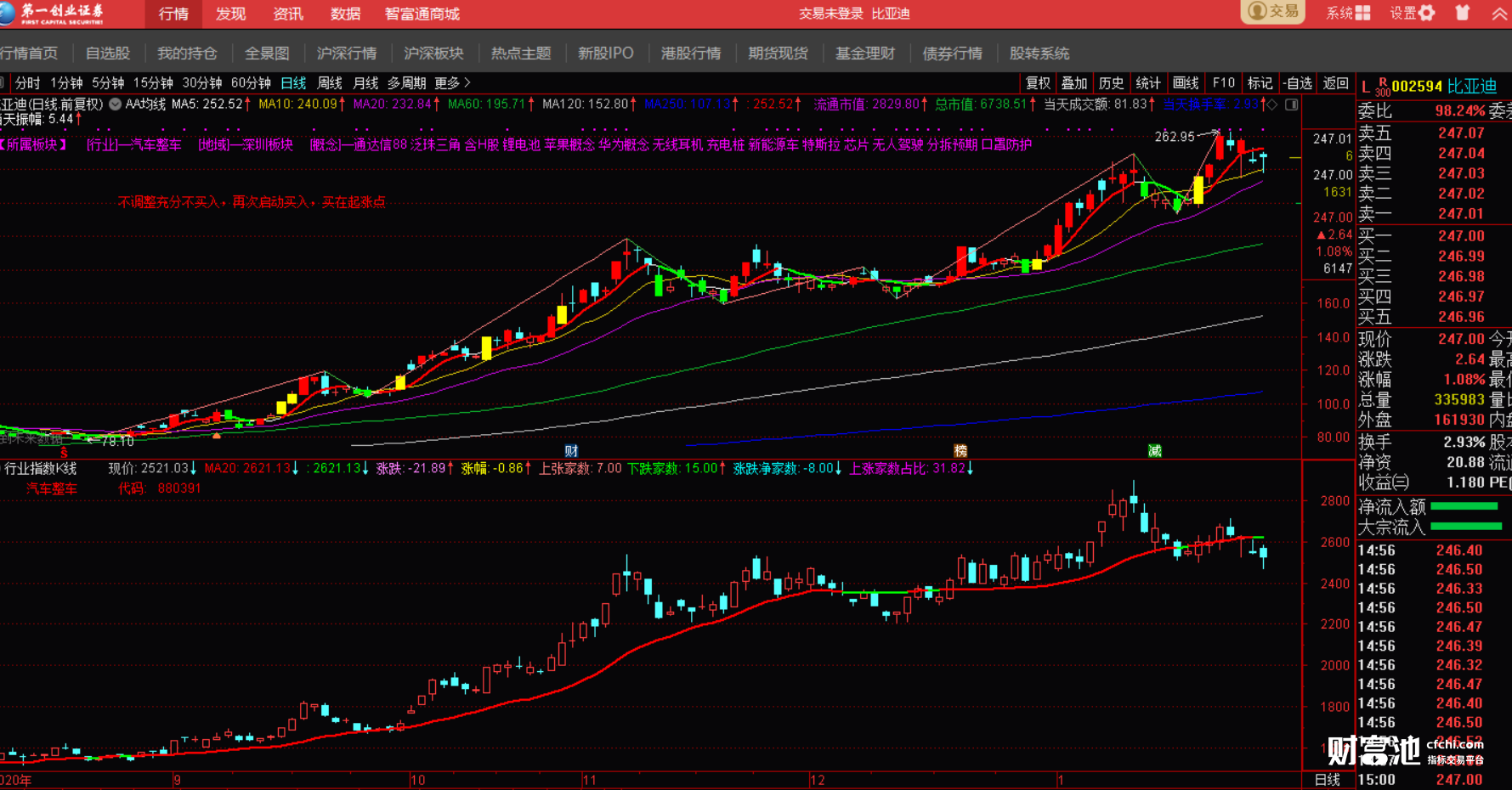1512x790 pixels.
Task: Open the indicator dropdown beside 比亚迪(日线.前复权)
Action: (115, 104)
